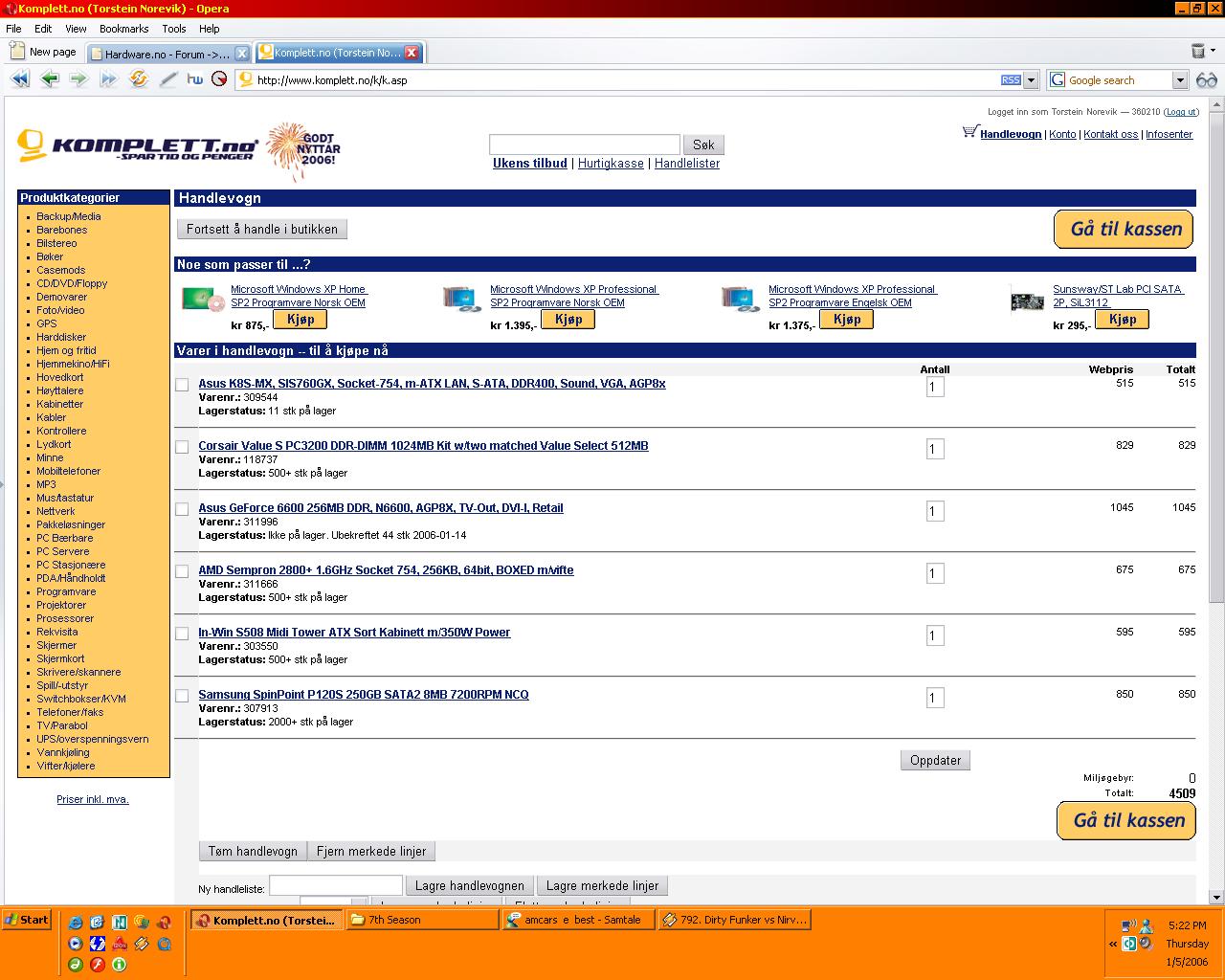
Task: Reload the page with the orange reload icon
Action: [x=139, y=79]
